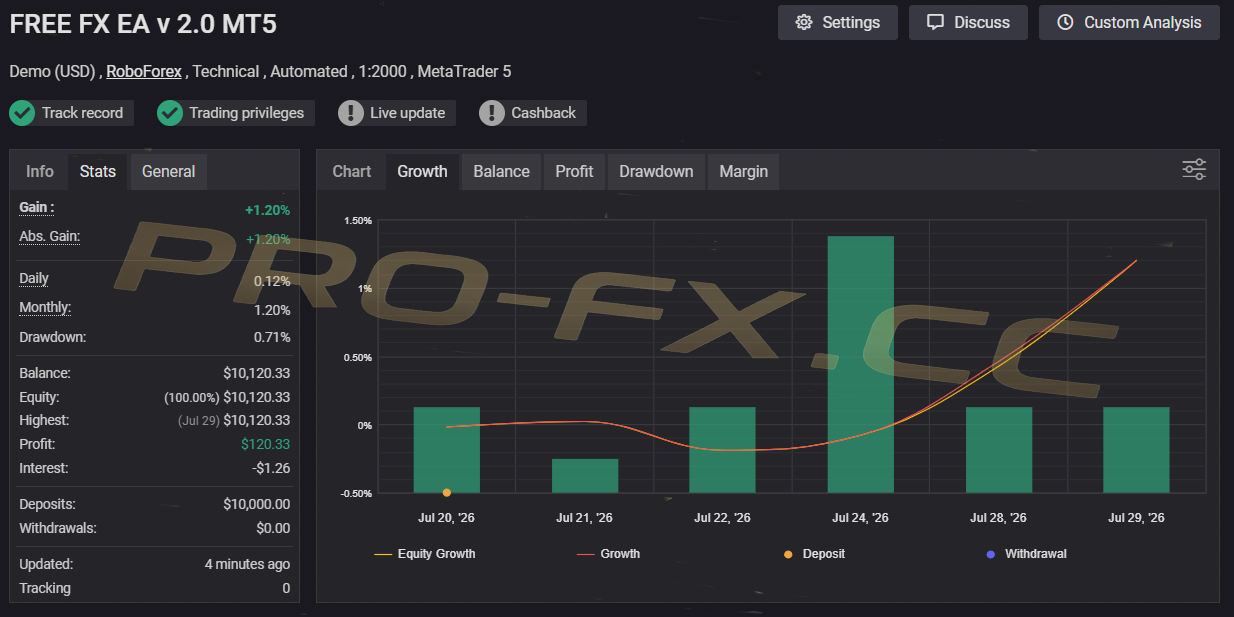Click the Jul 24 green profit bar
Screen dimensions: 1234x617
click(860, 364)
